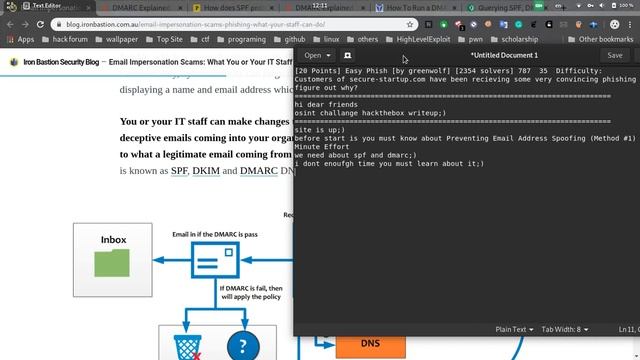
Task: Open the hack forum bookmark folder
Action: (64, 40)
